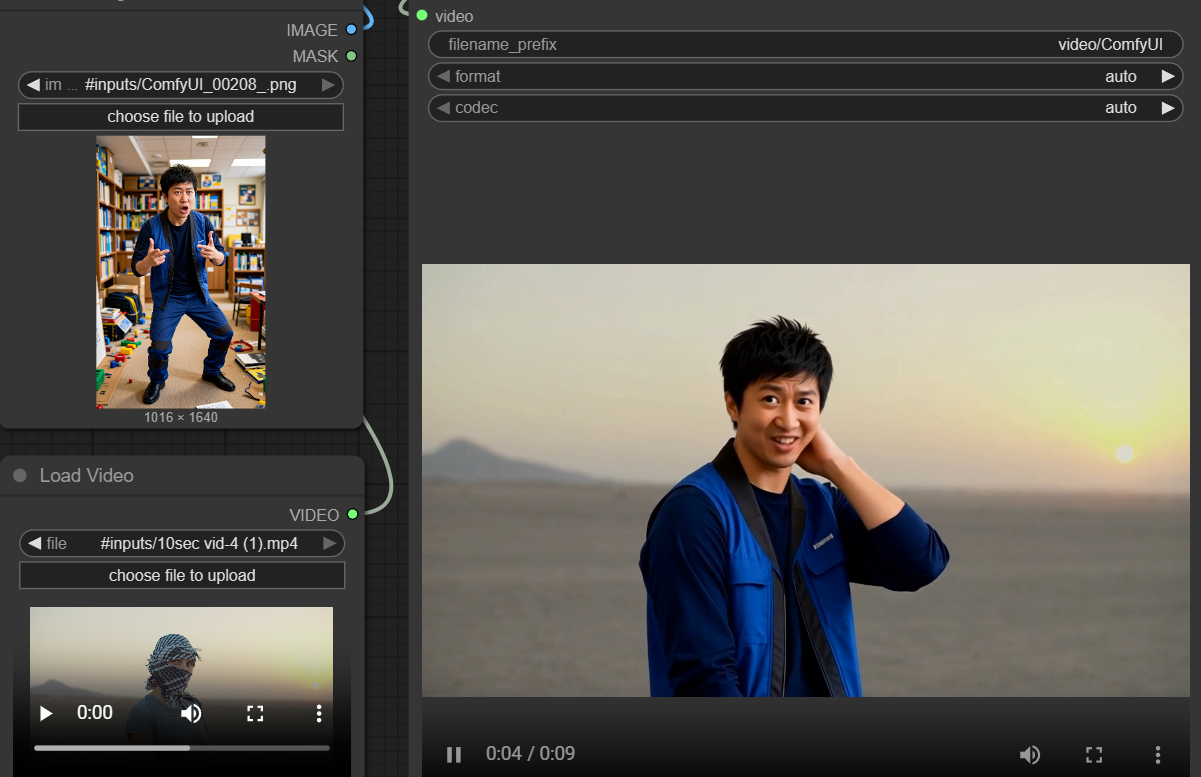Click the green VIDEO output connector
Viewport: 1201px width, 777px height.
point(352,514)
